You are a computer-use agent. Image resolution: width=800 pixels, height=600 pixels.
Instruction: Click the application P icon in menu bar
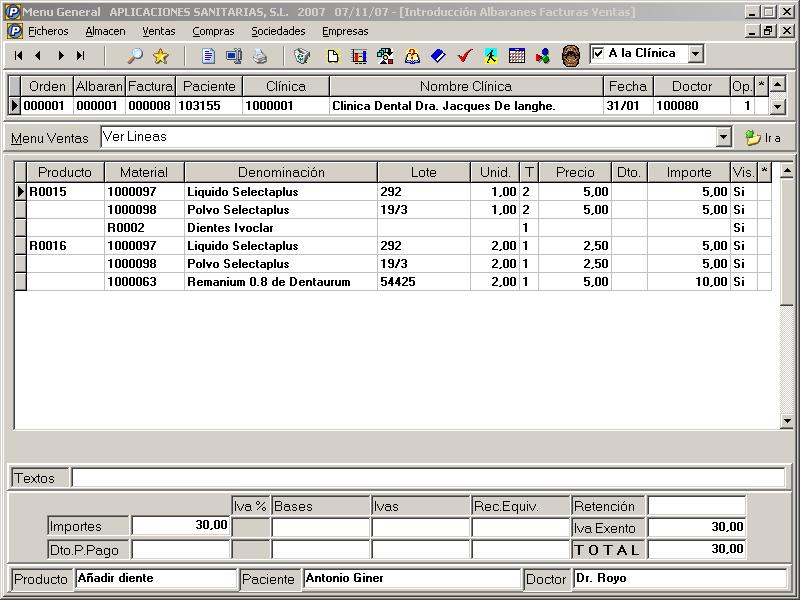[15, 31]
